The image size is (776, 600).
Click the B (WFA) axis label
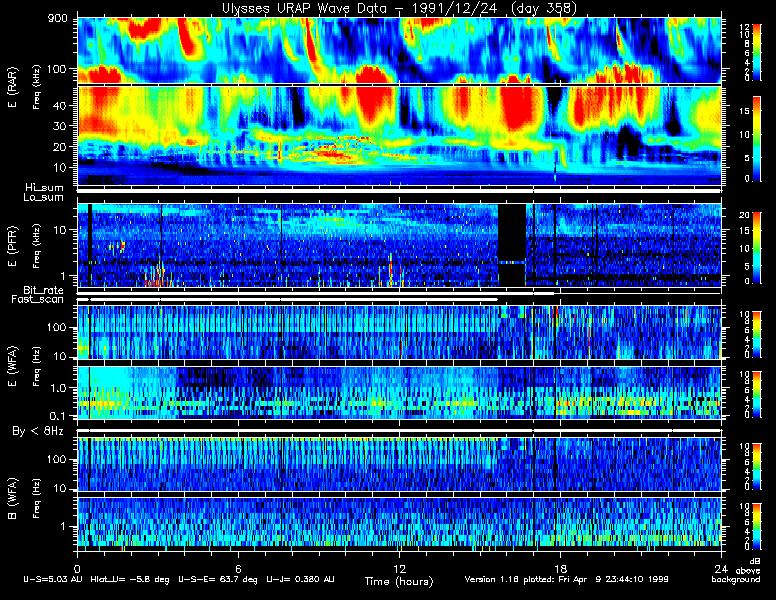[x=12, y=499]
